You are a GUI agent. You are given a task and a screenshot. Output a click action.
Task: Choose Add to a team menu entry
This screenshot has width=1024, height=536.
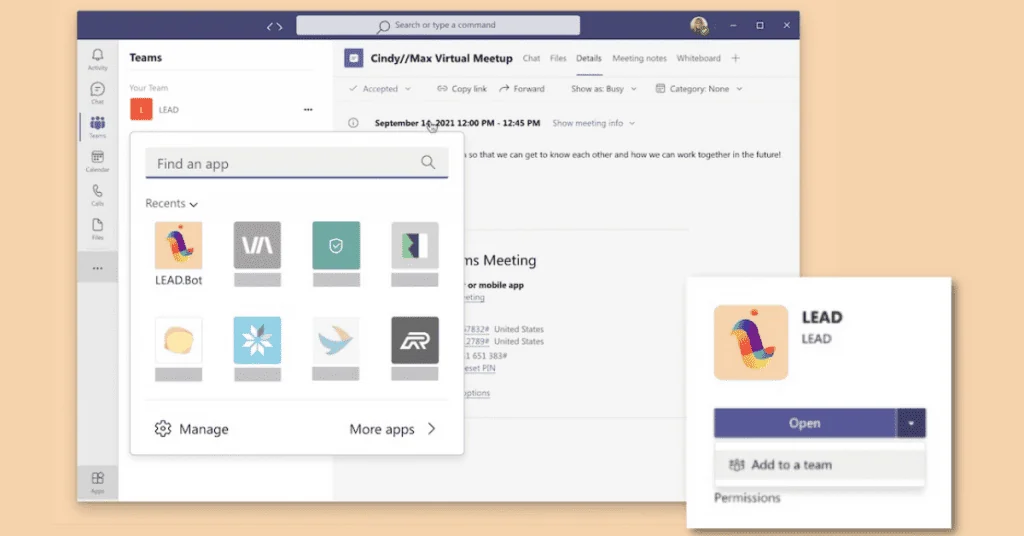pyautogui.click(x=820, y=465)
